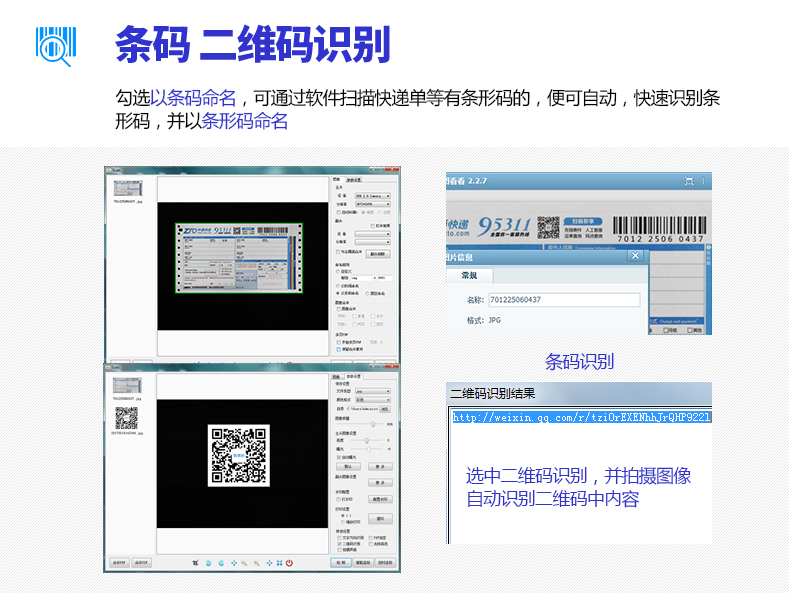Open the USB 2.0 Camera device dropdown
Image resolution: width=790 pixels, height=608 pixels.
[x=372, y=196]
